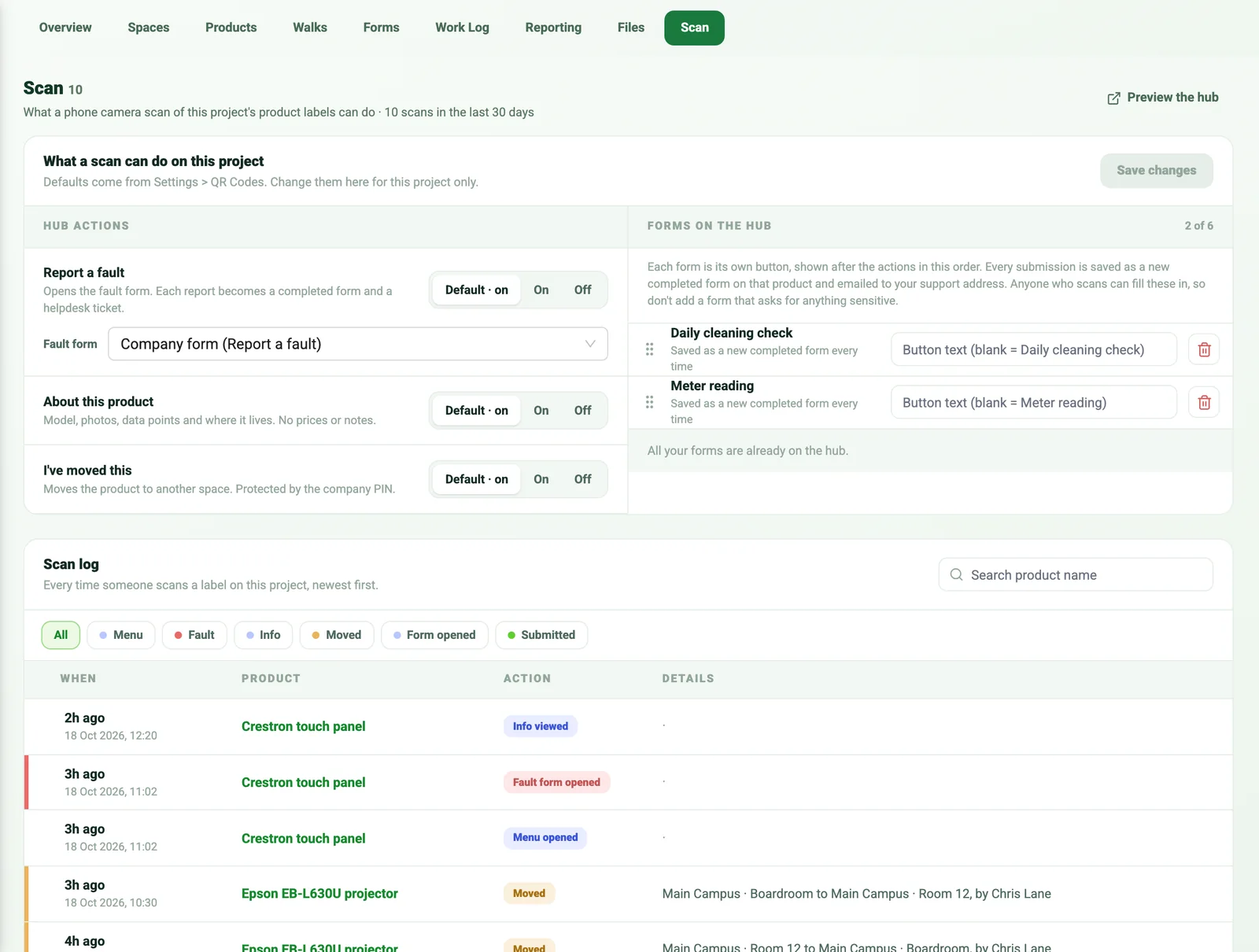Viewport: 1259px width, 952px height.
Task: Go to the Work Log tab
Action: point(462,28)
